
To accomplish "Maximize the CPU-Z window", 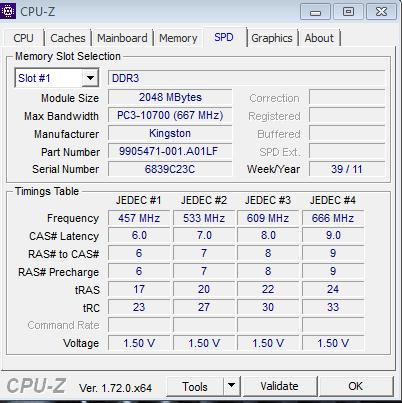I will point(348,12).
